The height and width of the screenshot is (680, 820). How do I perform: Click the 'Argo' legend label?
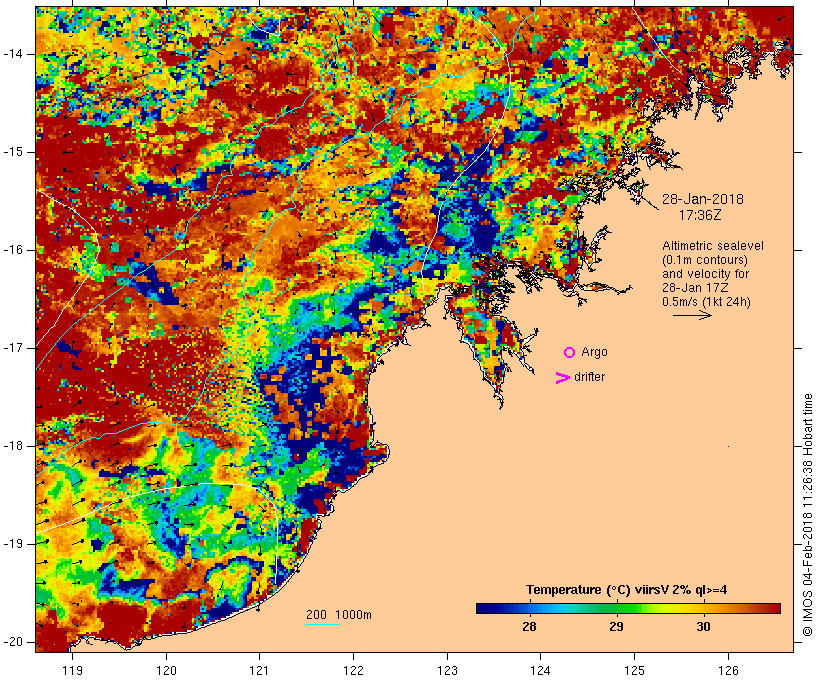[x=594, y=352]
